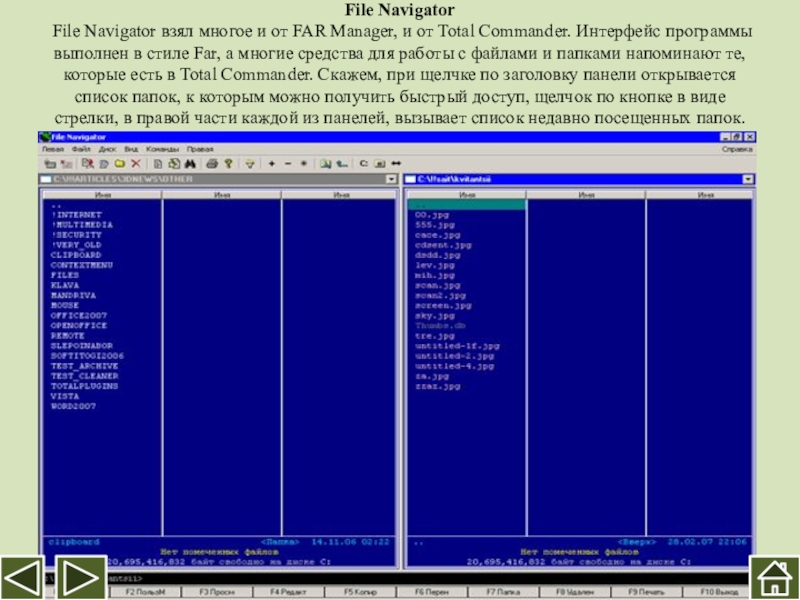Click the slide's next arrow button

(81, 578)
